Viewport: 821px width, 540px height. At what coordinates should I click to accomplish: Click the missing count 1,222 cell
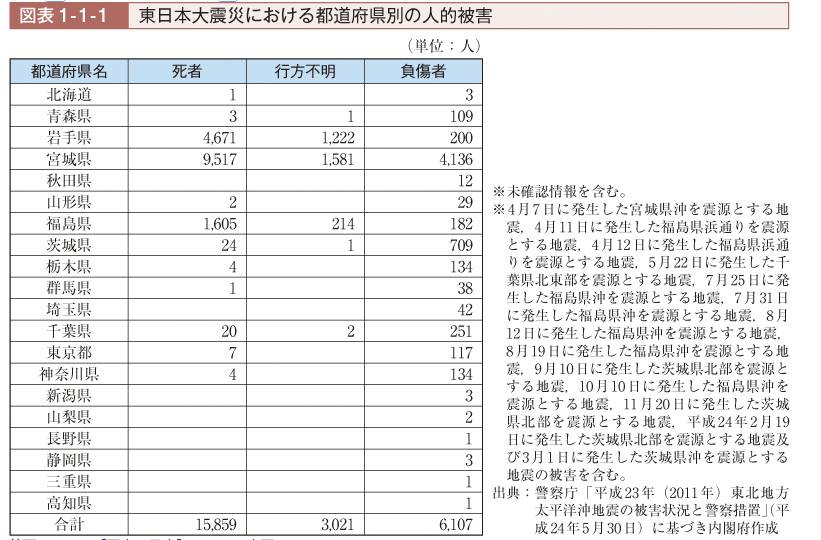pyautogui.click(x=334, y=137)
